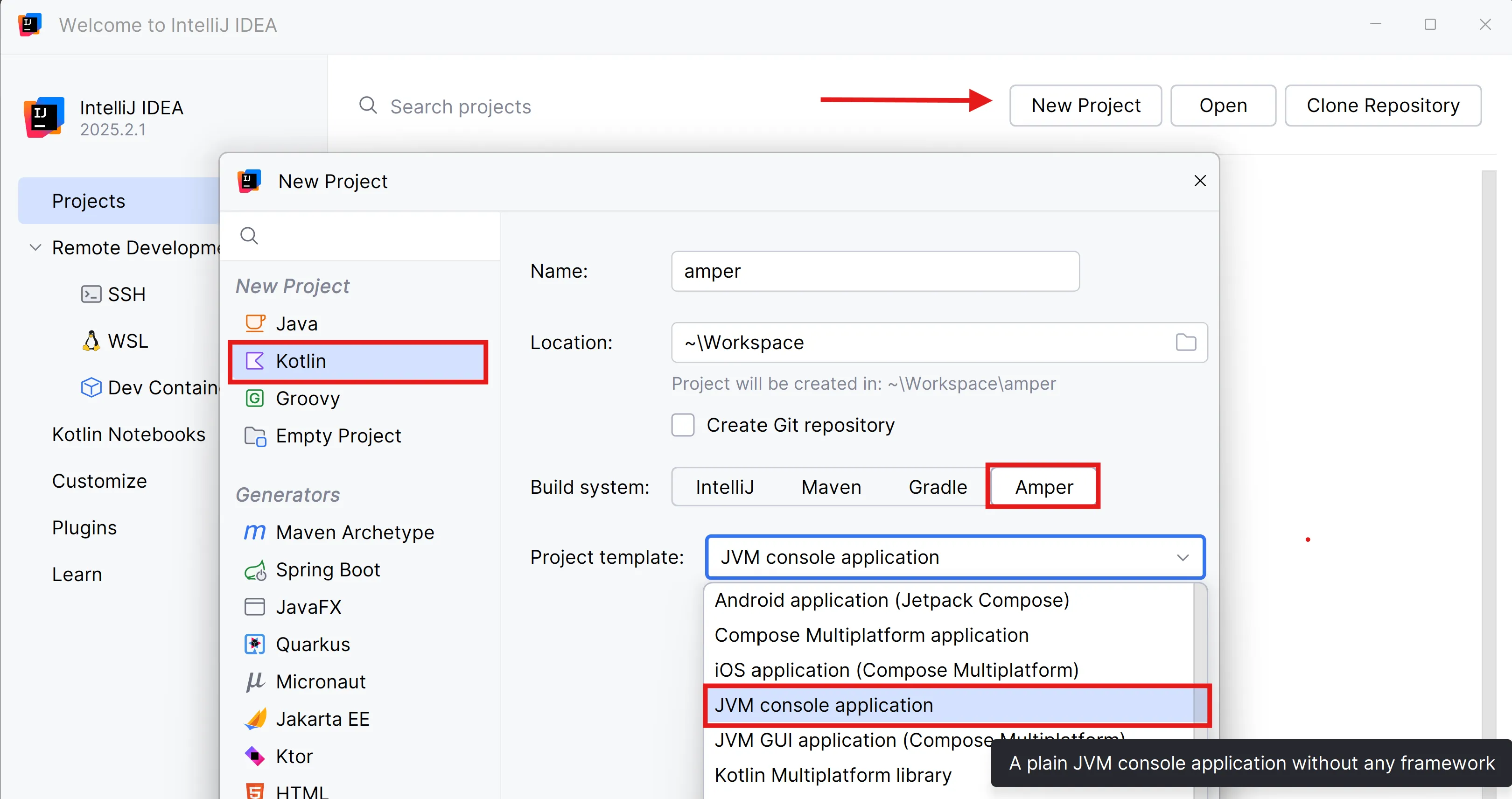Enable Create Git repository checkbox
This screenshot has height=799, width=1512.
coord(683,424)
